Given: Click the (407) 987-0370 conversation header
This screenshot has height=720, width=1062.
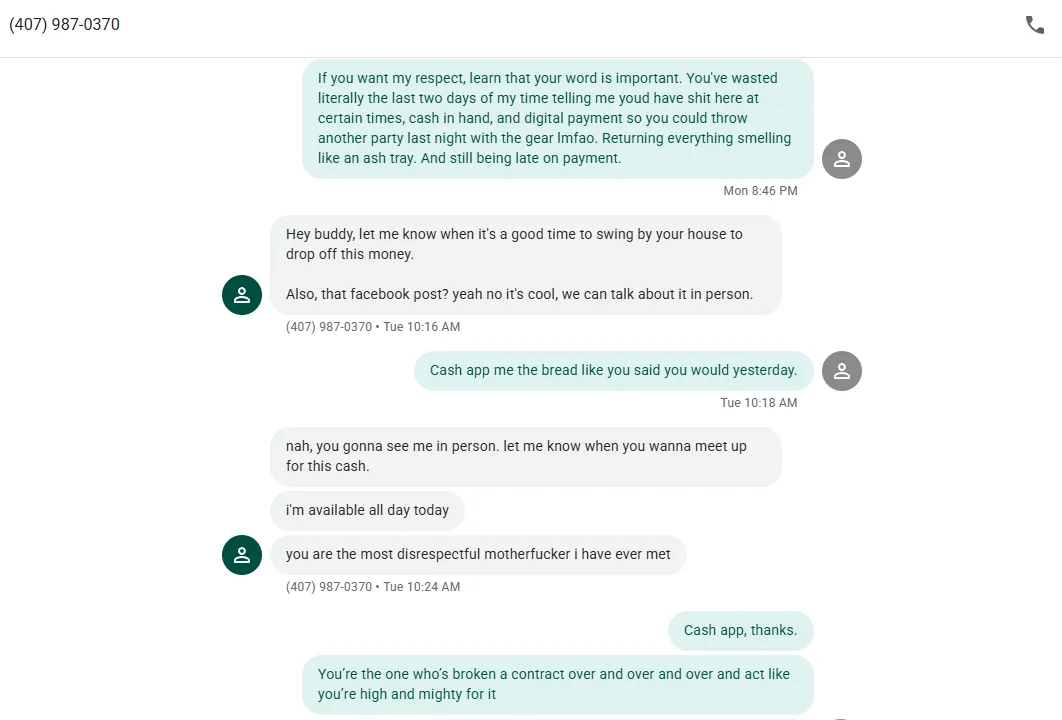Looking at the screenshot, I should tap(65, 25).
